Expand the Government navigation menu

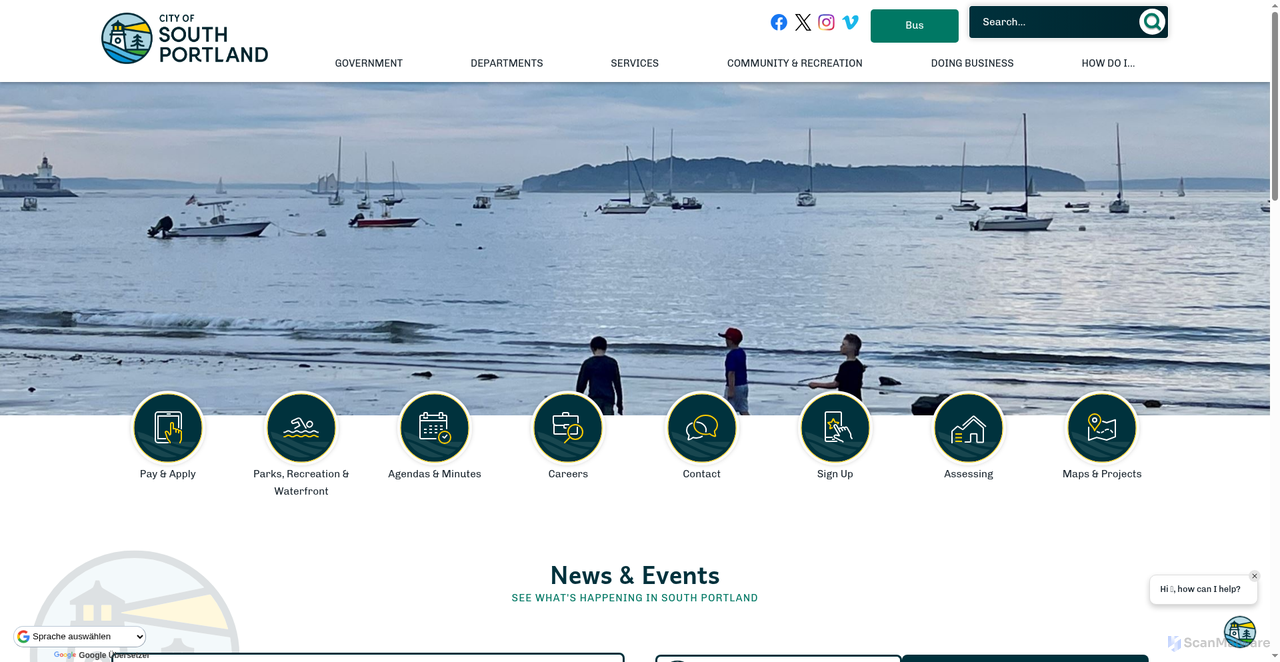coord(369,63)
